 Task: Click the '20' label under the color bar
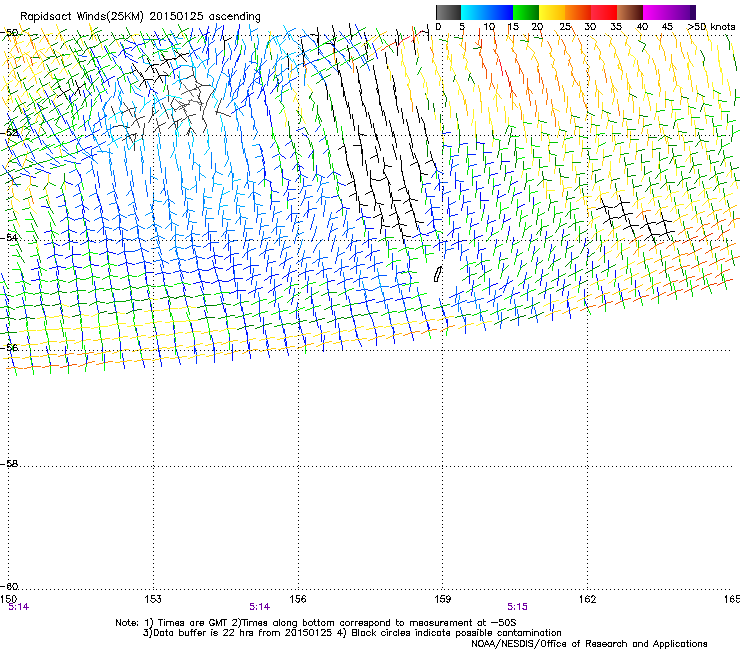tap(537, 26)
